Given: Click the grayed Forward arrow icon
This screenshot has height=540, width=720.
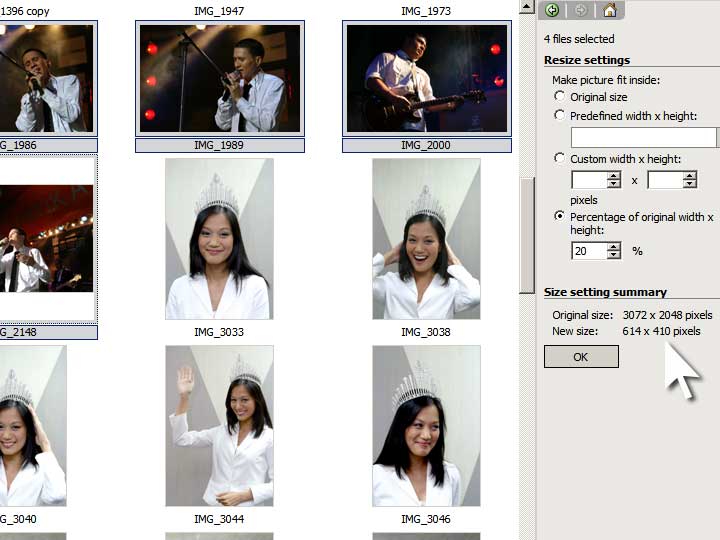Looking at the screenshot, I should coord(580,11).
